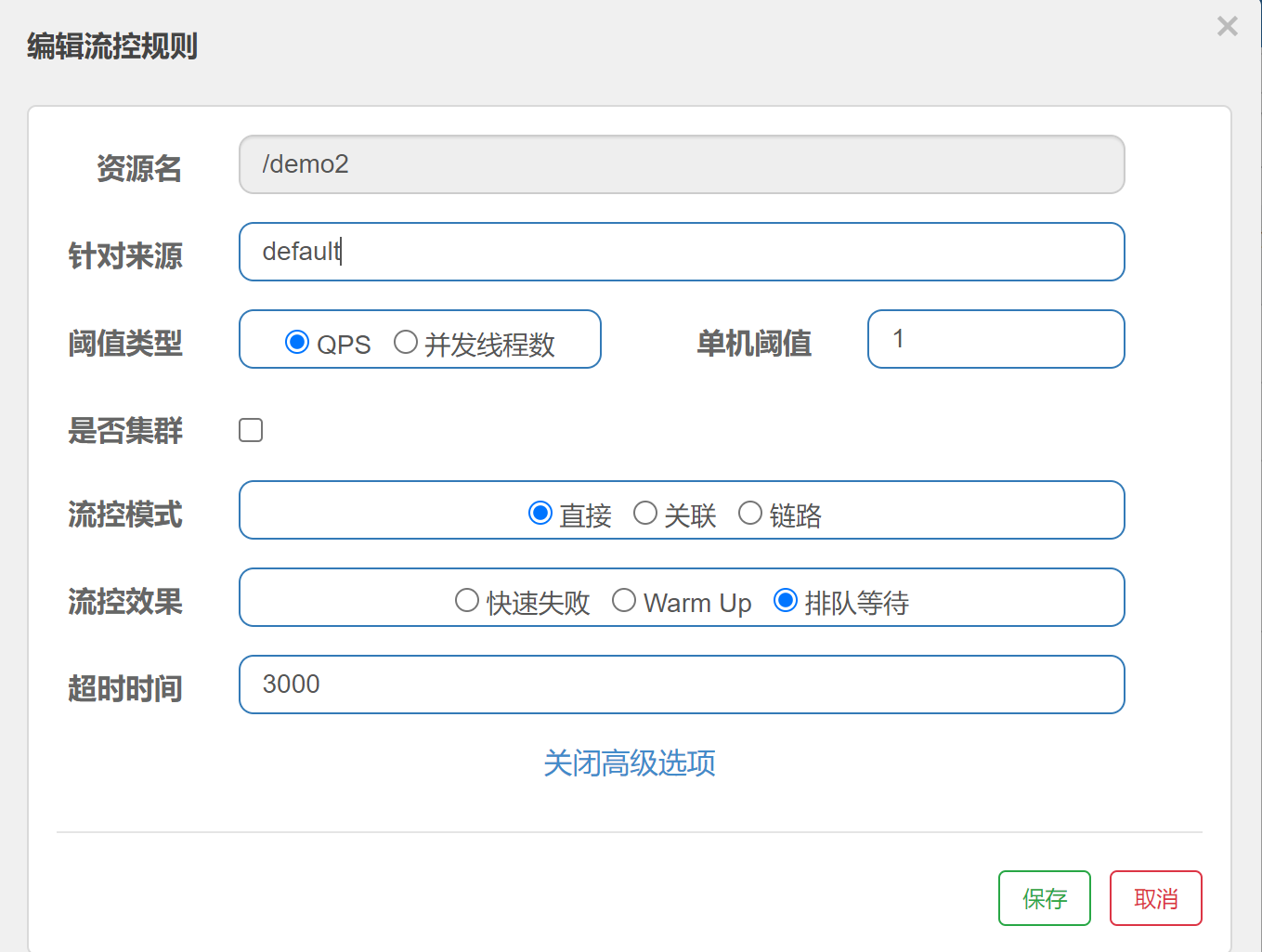Cancel editing with 取消 button
Viewport: 1262px width, 952px height.
click(1156, 898)
